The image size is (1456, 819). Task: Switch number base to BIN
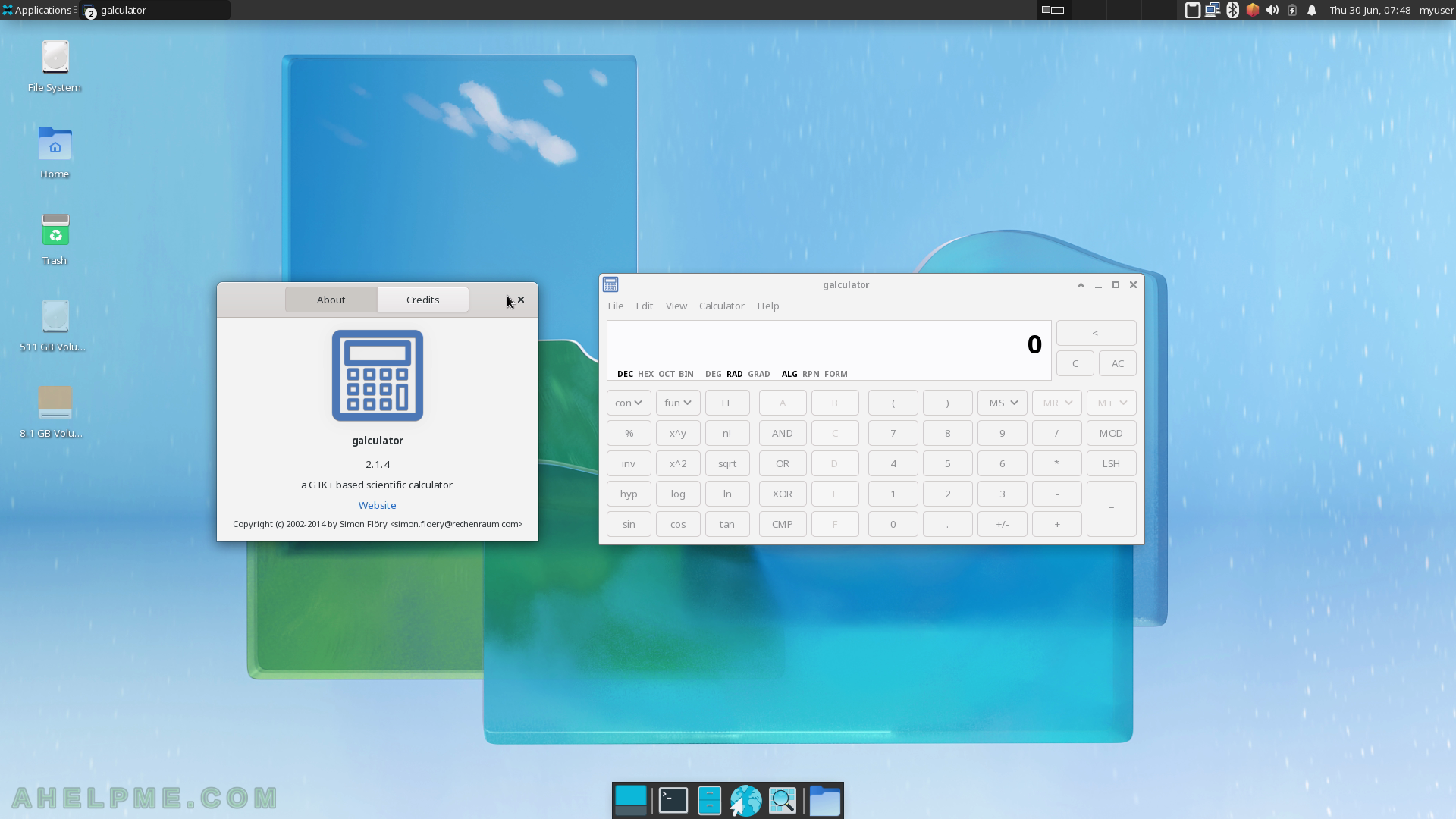click(x=686, y=374)
